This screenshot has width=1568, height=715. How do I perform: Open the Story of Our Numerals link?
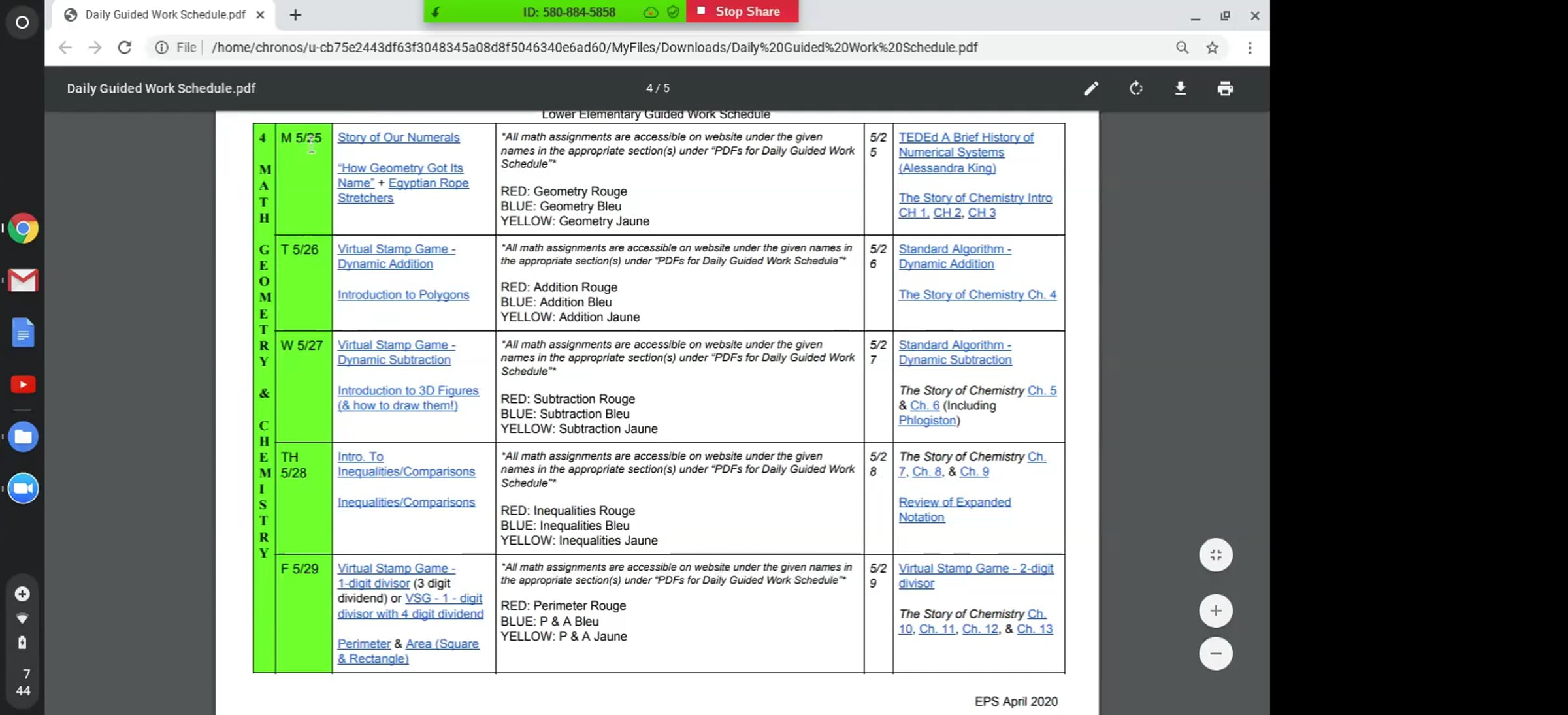point(399,138)
